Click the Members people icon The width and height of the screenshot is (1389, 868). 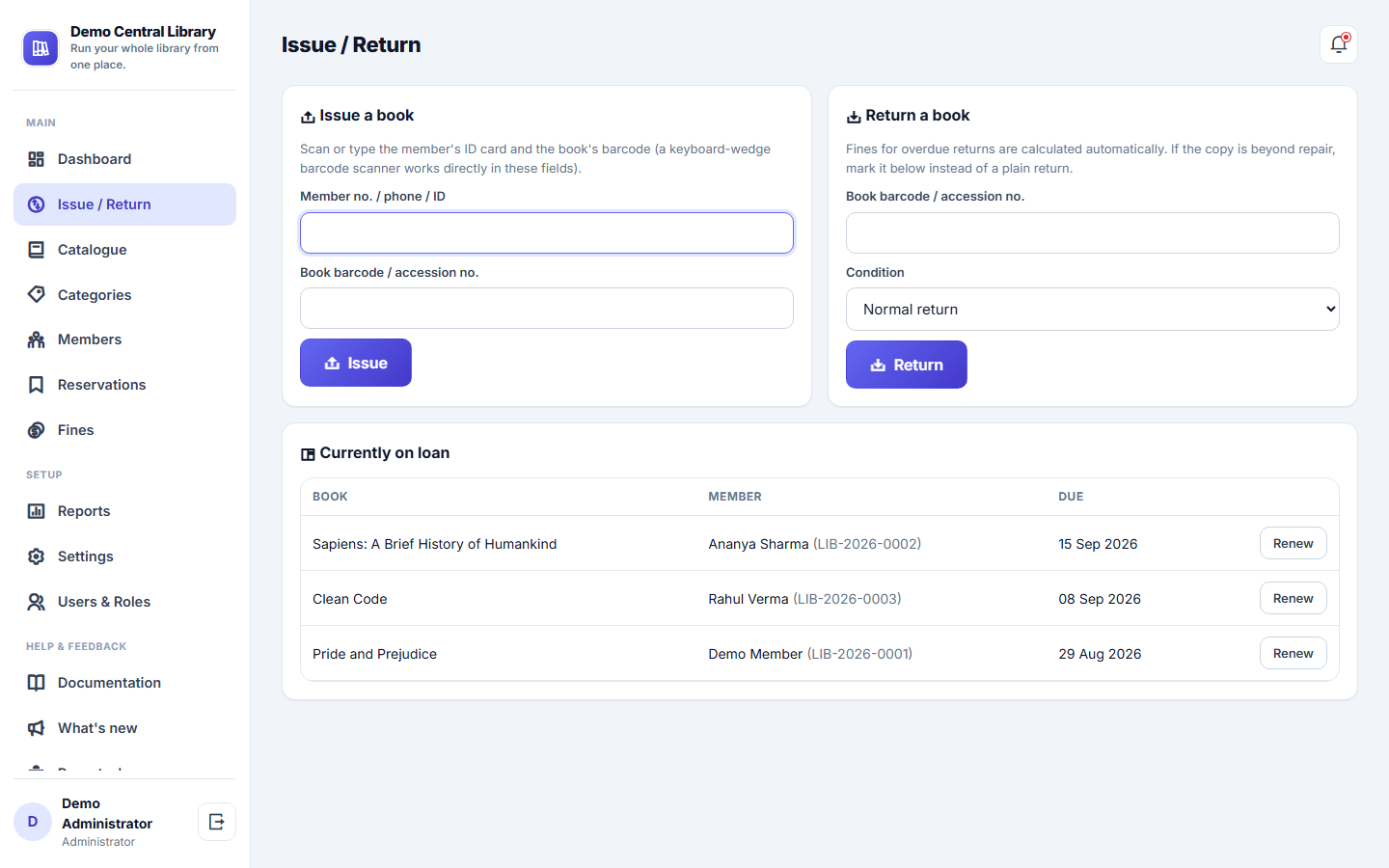point(37,339)
